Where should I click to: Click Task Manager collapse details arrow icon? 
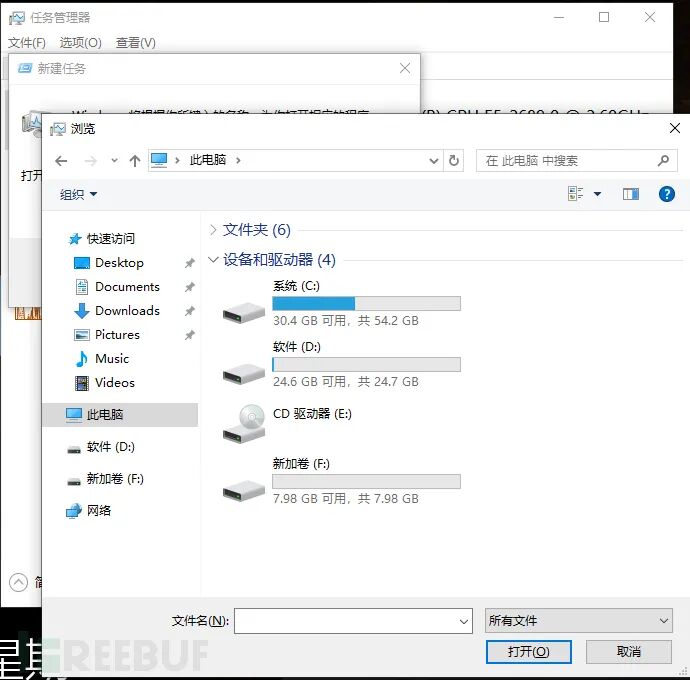click(18, 583)
